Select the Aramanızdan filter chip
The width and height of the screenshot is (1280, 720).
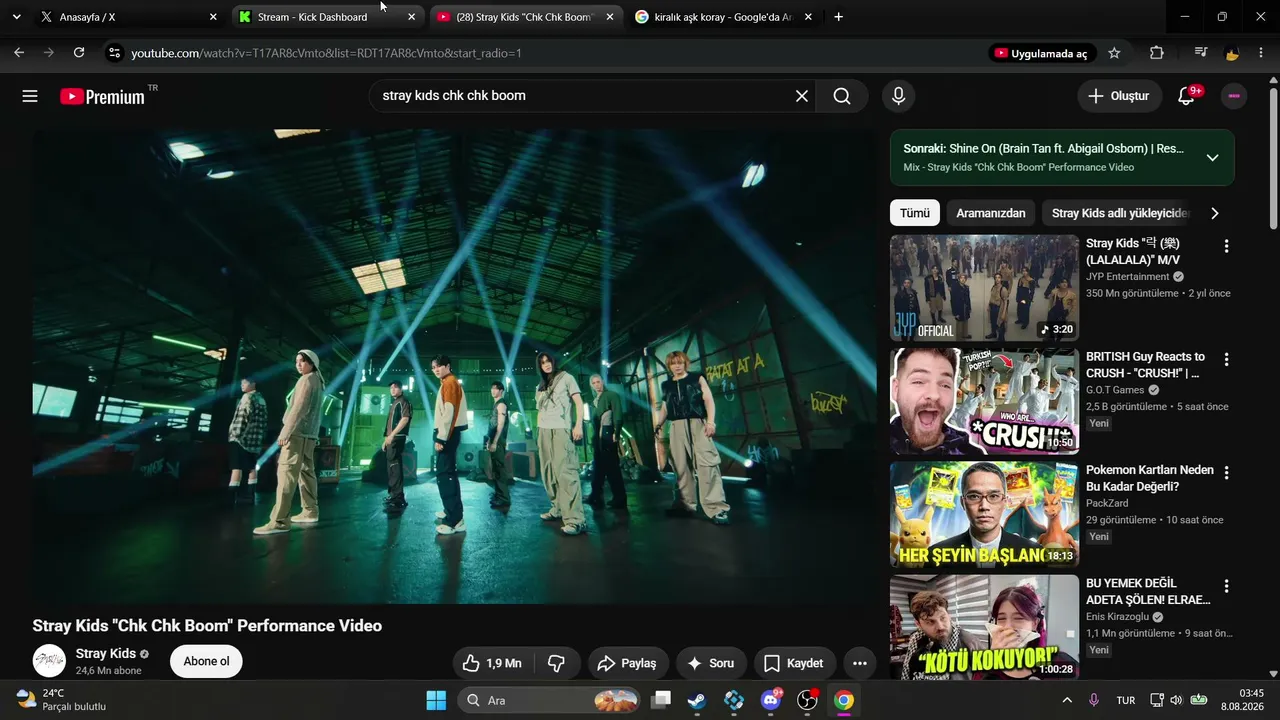tap(991, 213)
